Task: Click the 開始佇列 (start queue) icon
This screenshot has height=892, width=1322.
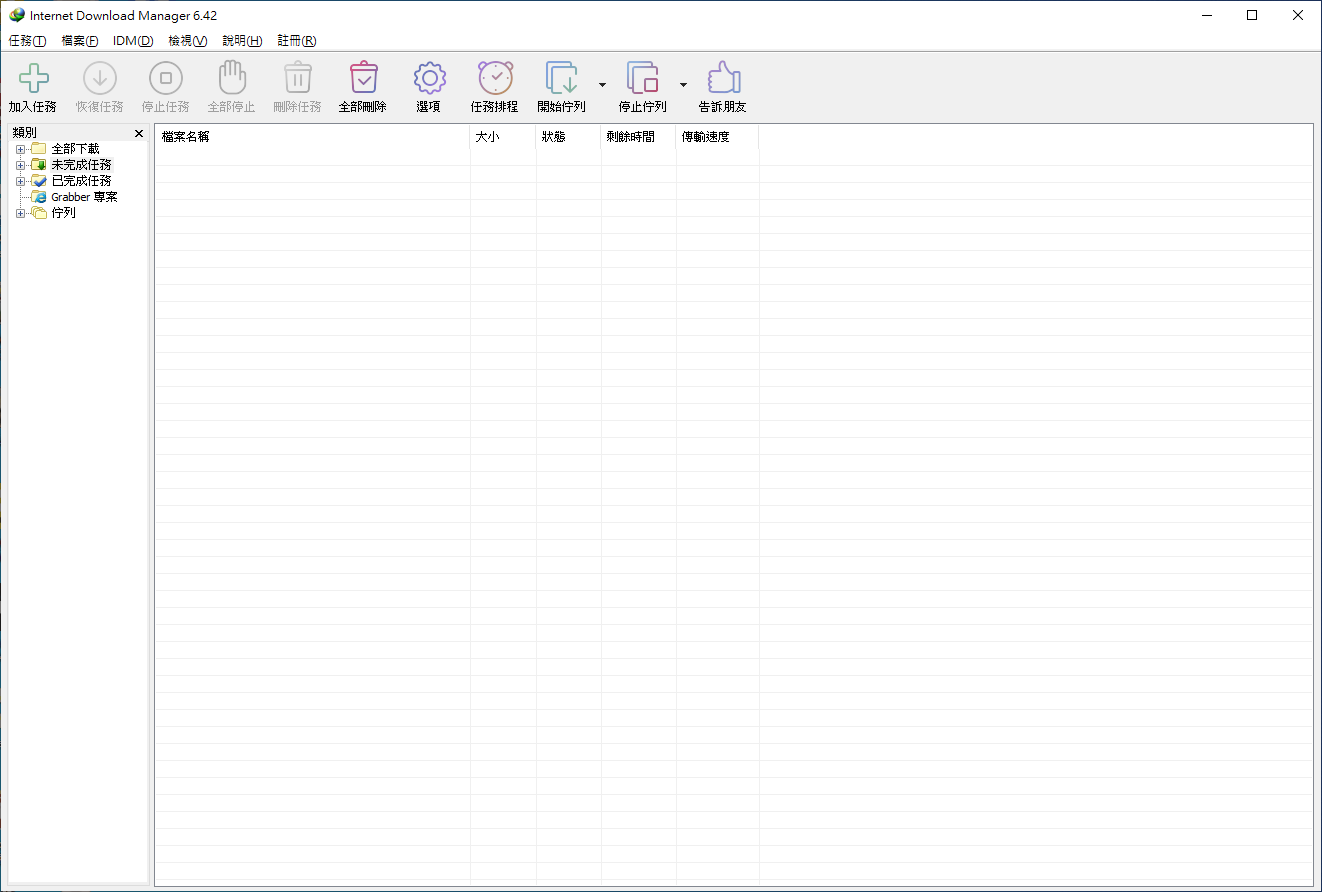Action: [561, 79]
